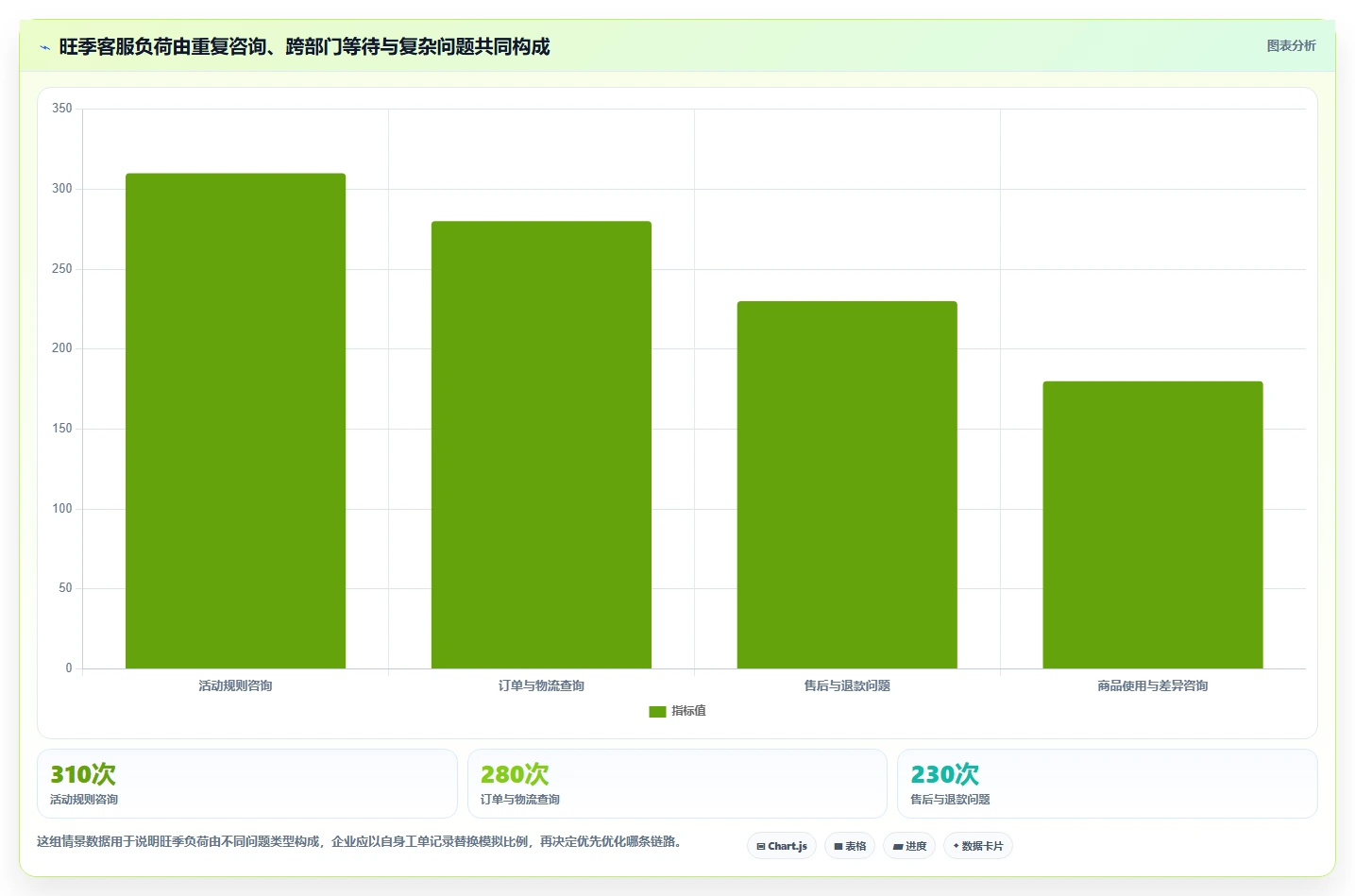Image resolution: width=1355 pixels, height=896 pixels.
Task: Click the 商品使用与差异咨询 x-axis label
Action: pos(1153,685)
